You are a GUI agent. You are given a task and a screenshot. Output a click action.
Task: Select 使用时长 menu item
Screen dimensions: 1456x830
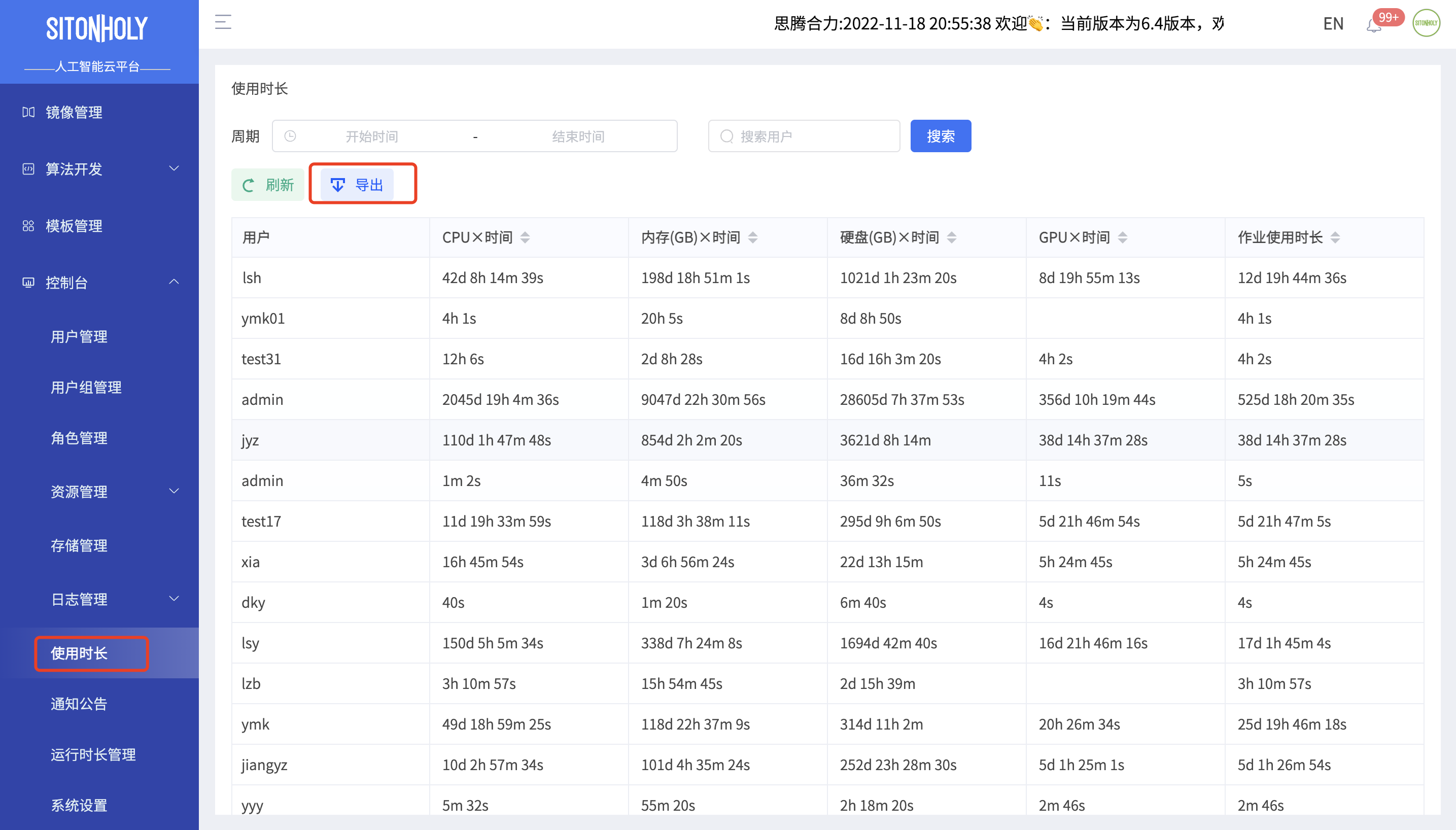tap(79, 653)
